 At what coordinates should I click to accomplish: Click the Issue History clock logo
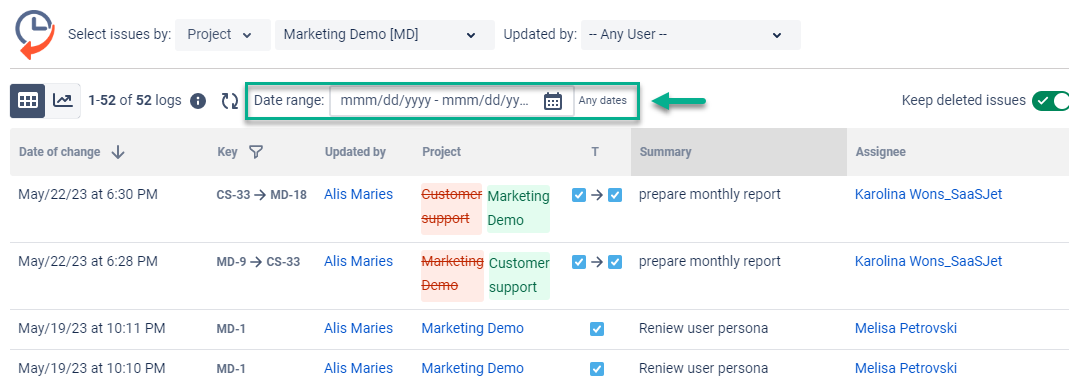pyautogui.click(x=35, y=34)
